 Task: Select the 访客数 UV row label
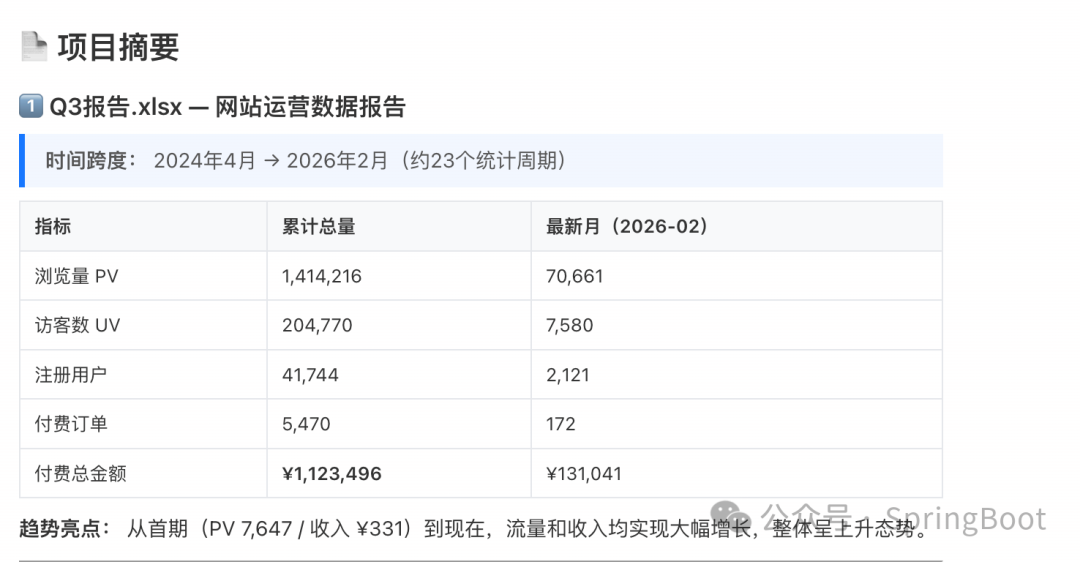click(77, 325)
